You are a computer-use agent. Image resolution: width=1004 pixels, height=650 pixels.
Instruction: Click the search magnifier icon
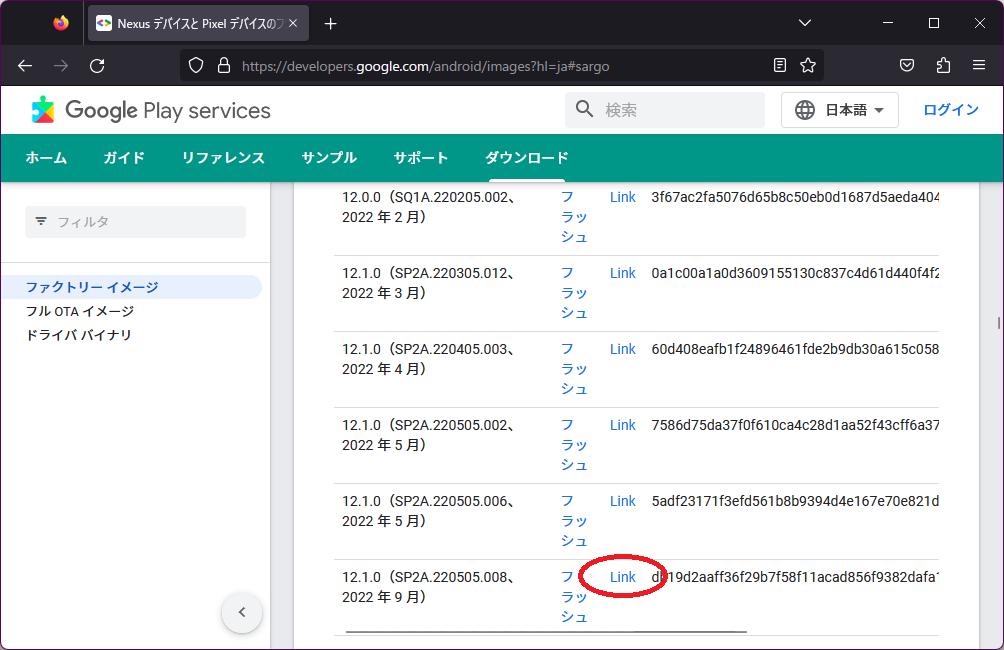tap(584, 110)
